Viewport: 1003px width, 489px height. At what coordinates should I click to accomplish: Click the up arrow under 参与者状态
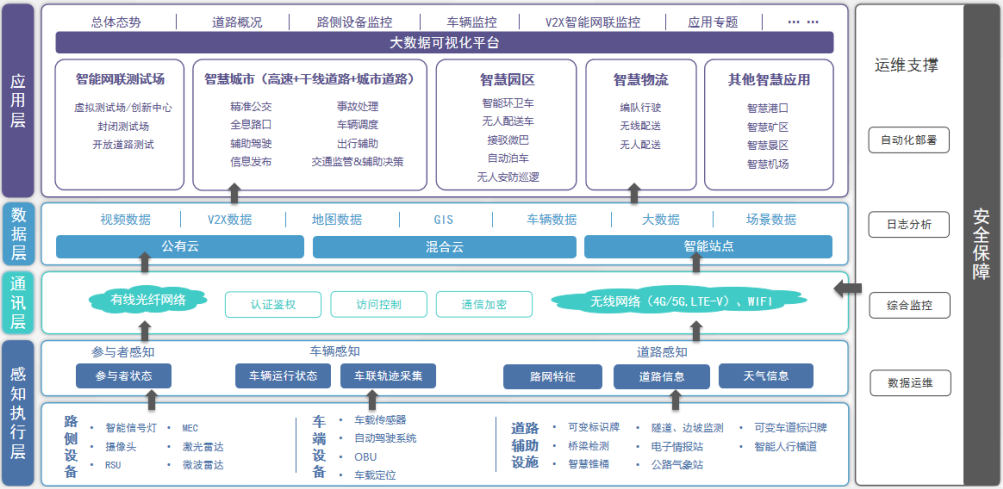click(x=151, y=400)
